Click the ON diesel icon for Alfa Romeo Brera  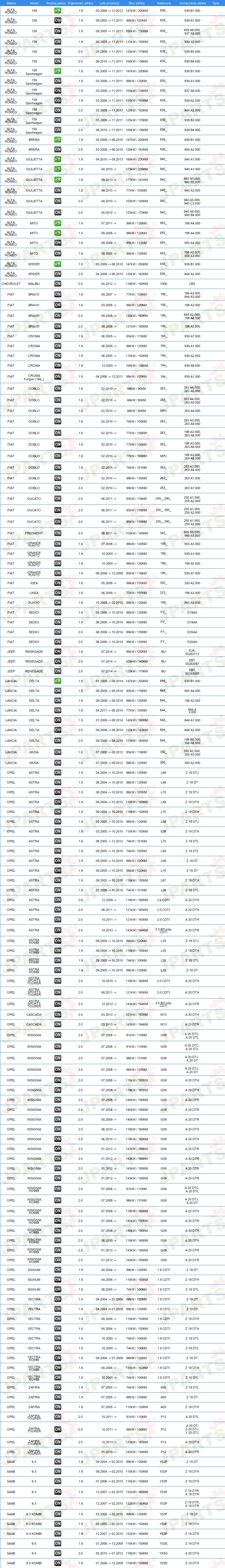[58, 149]
